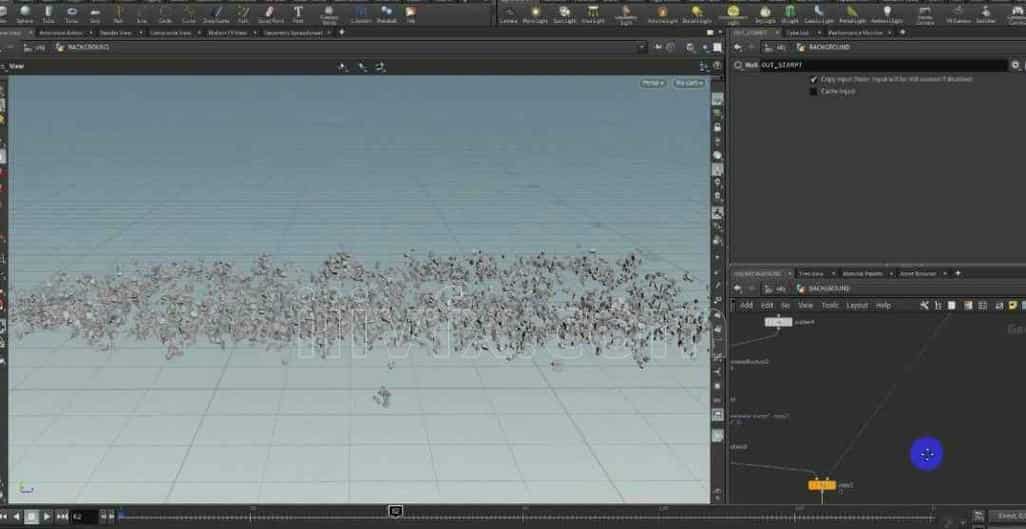
Task: Select the Torus shelf tool
Action: coord(72,12)
